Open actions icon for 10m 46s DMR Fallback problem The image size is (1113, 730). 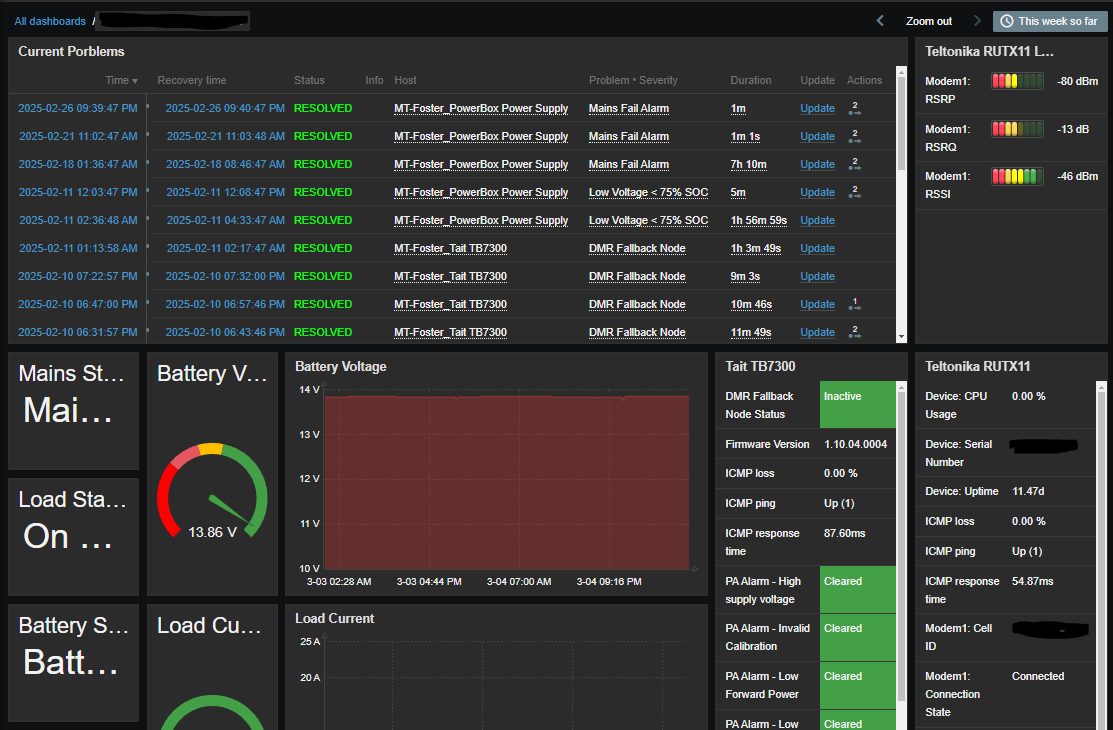(x=854, y=304)
